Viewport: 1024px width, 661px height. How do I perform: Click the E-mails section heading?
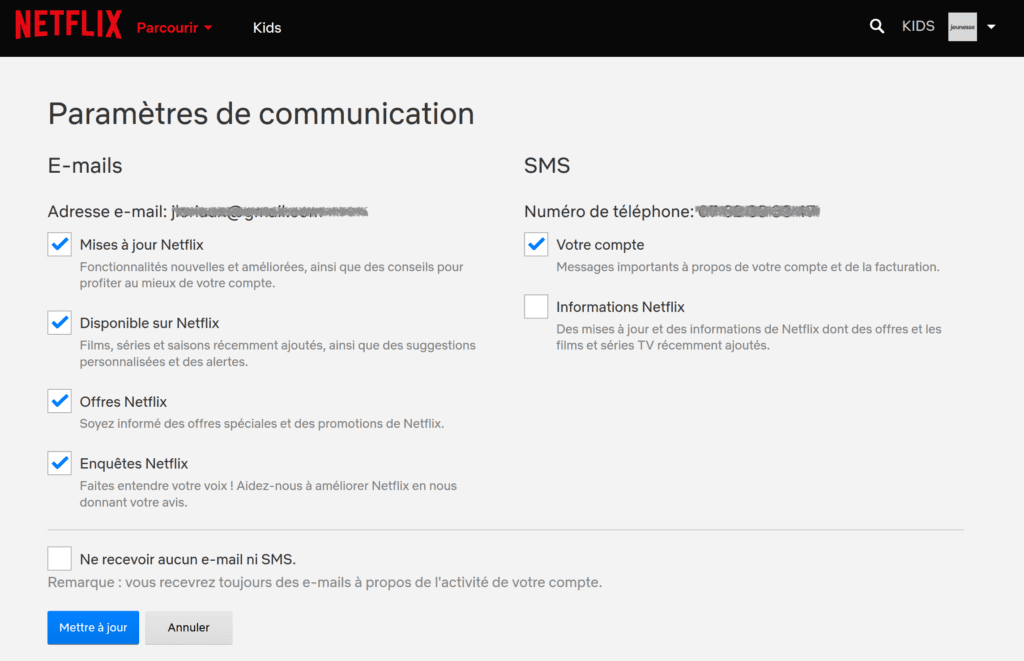click(x=85, y=165)
